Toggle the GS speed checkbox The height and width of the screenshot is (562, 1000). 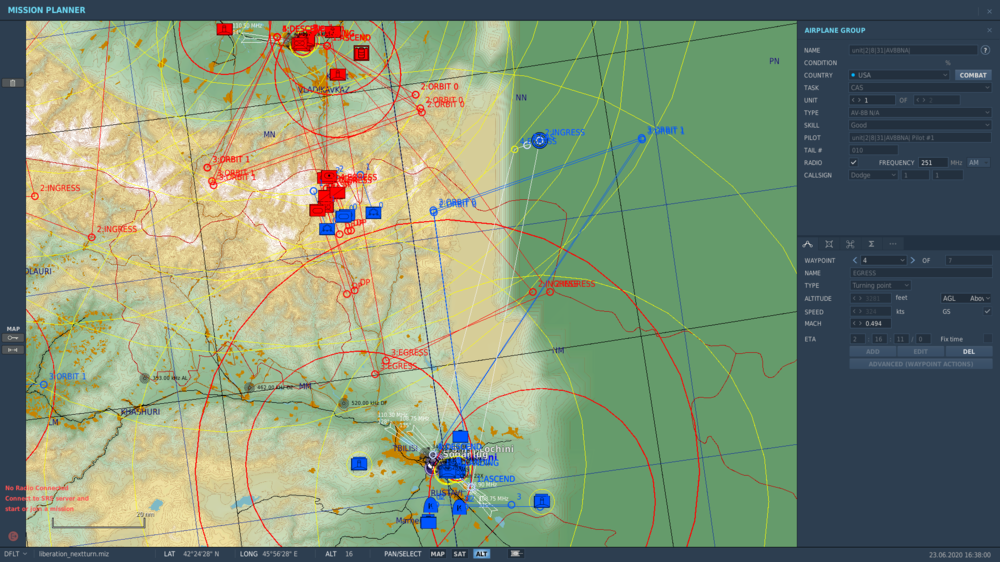[x=987, y=311]
